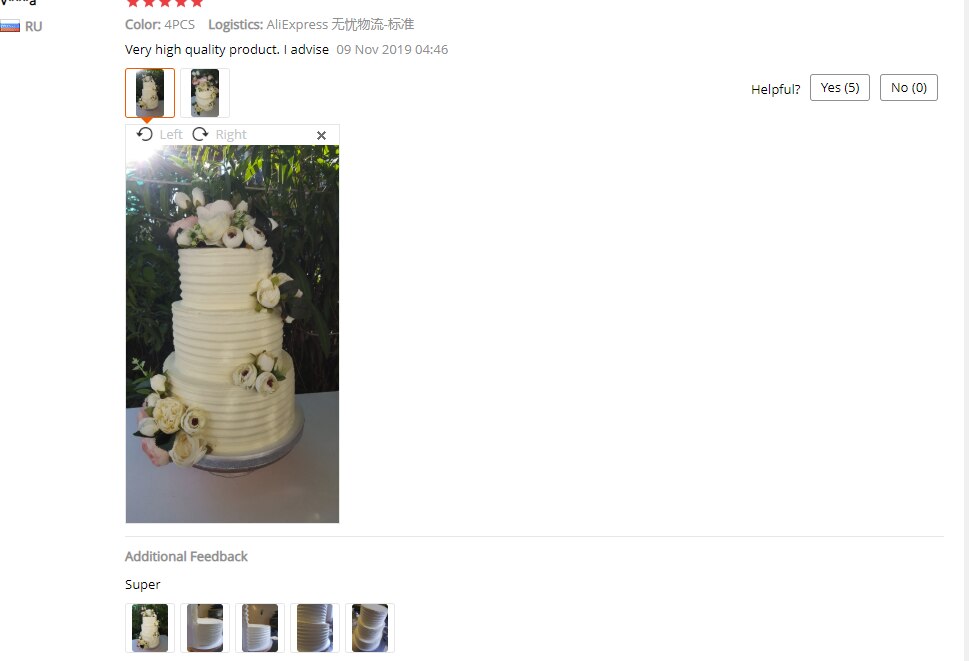Click the Russian flag icon

click(x=10, y=26)
